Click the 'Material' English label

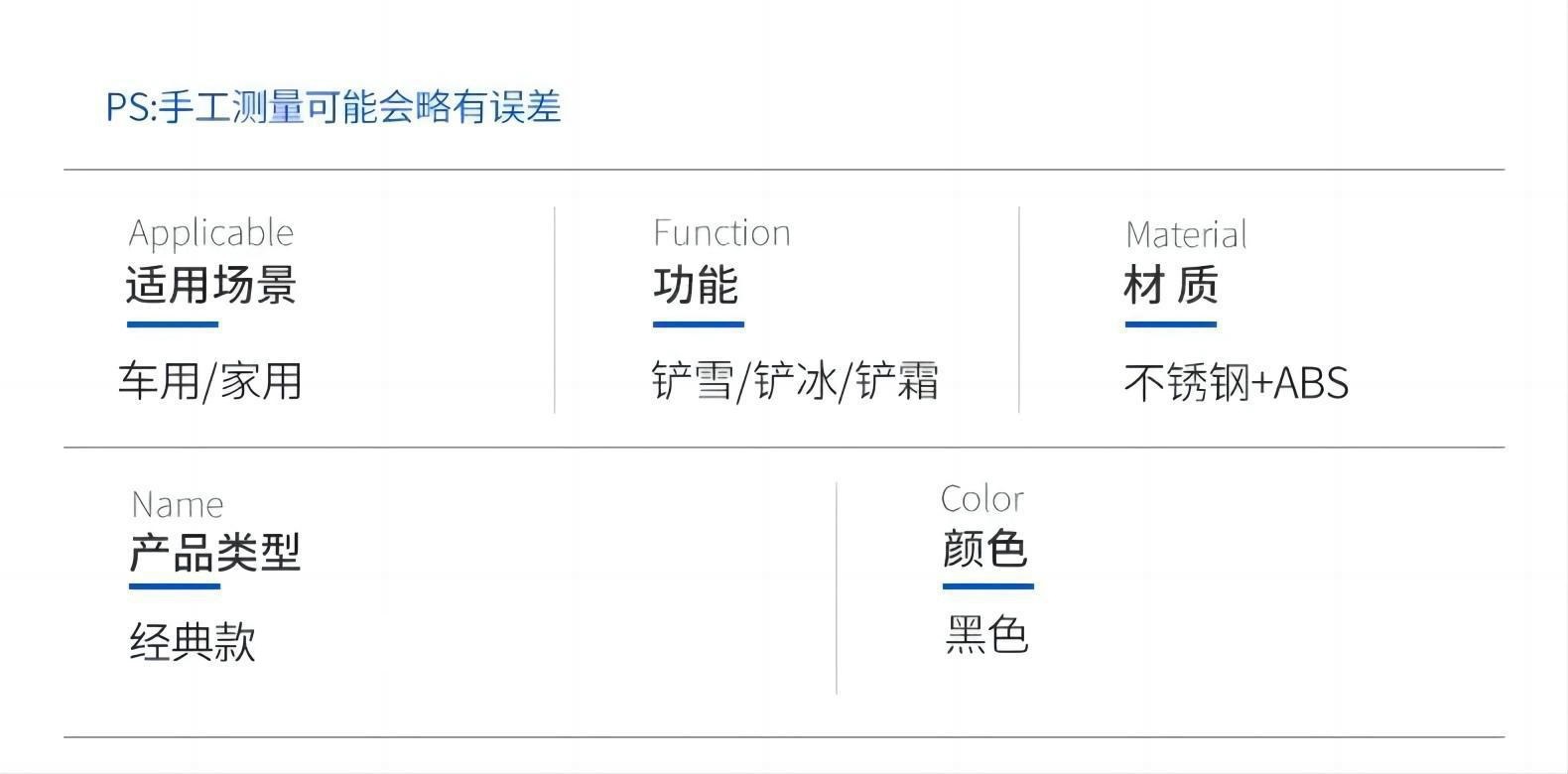1186,235
